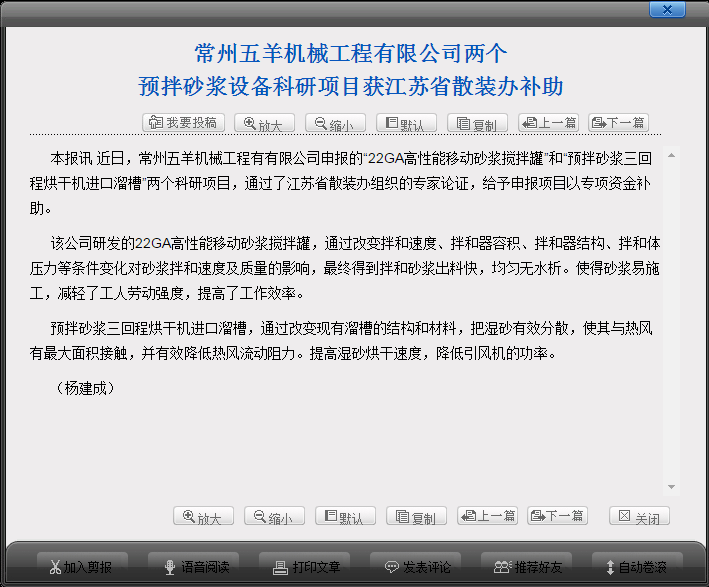Image resolution: width=709 pixels, height=587 pixels.
Task: Click the top 复制 copy button
Action: [477, 123]
